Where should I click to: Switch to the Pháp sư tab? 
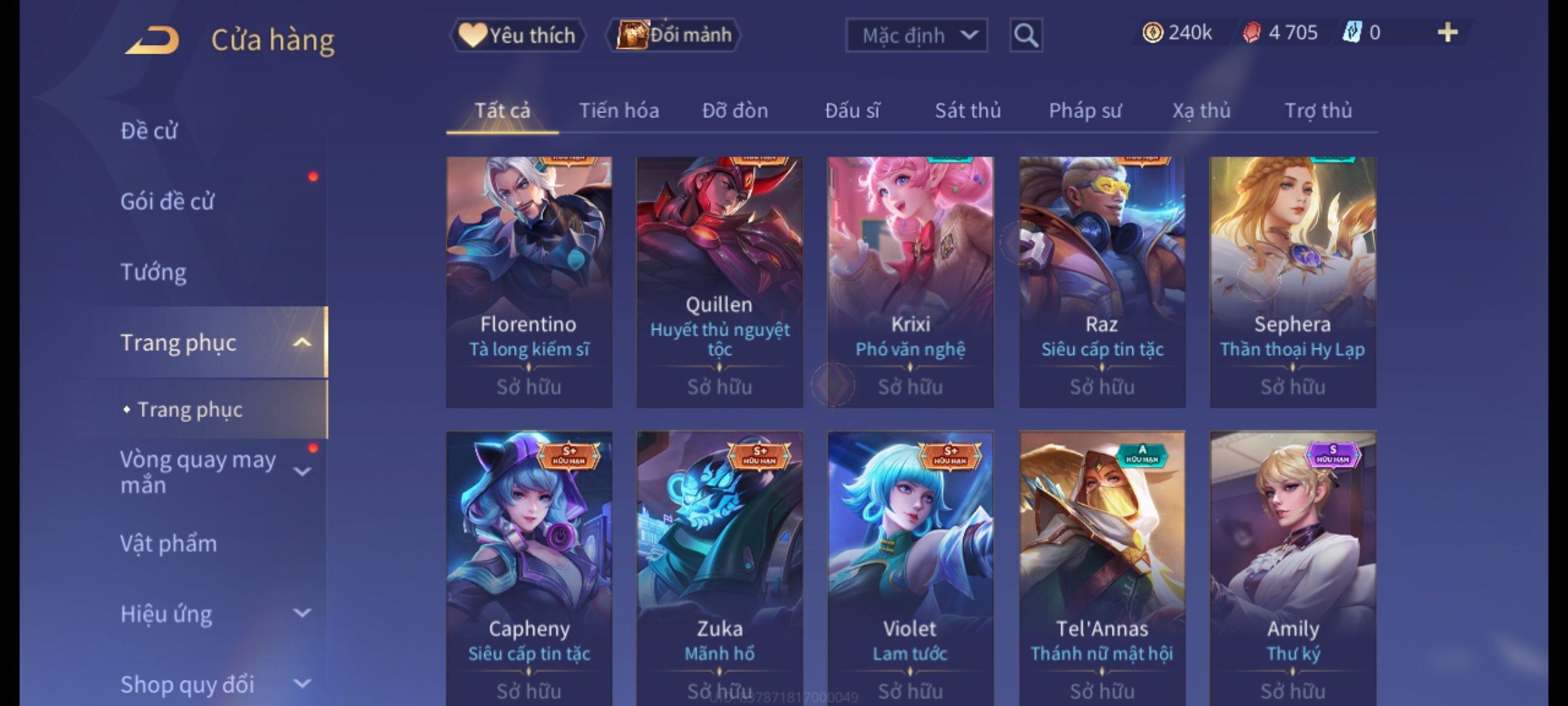pos(1085,110)
